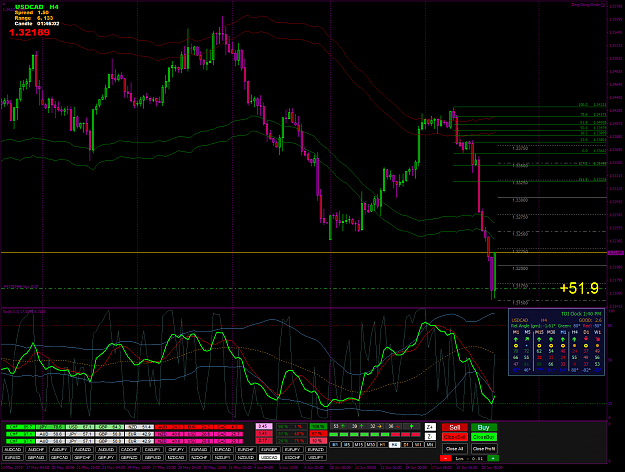Click the last red signal strength bar
This screenshot has height=472, width=625.
point(416,435)
